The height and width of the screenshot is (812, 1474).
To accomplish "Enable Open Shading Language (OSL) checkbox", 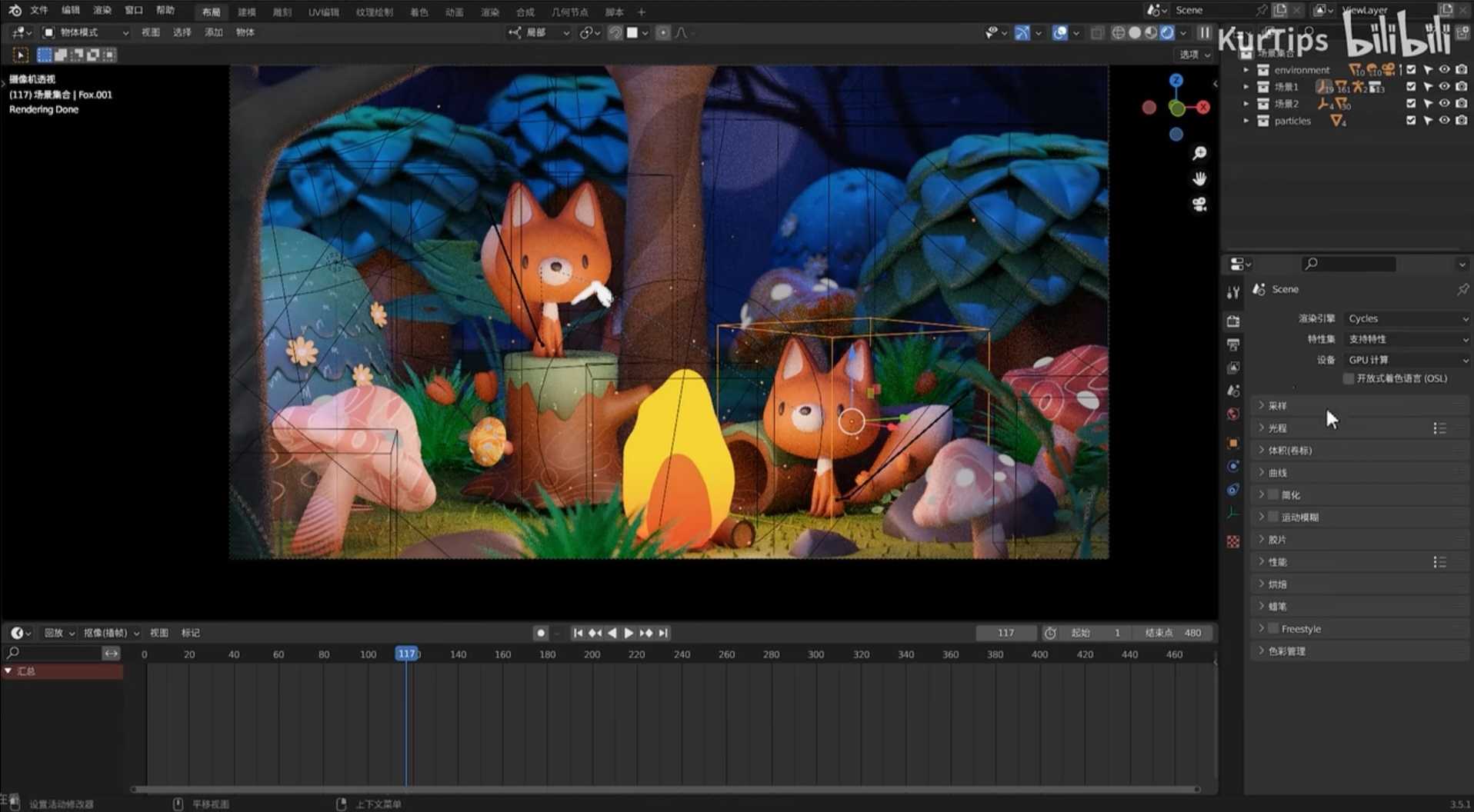I will [x=1349, y=378].
